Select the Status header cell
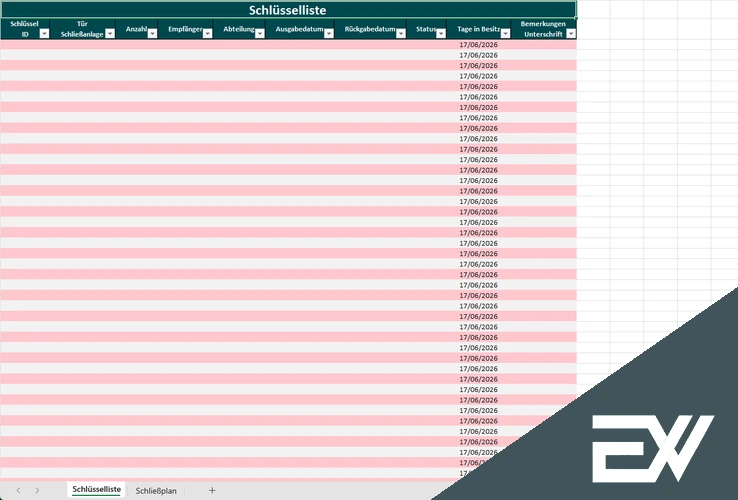The image size is (738, 500). click(x=426, y=29)
